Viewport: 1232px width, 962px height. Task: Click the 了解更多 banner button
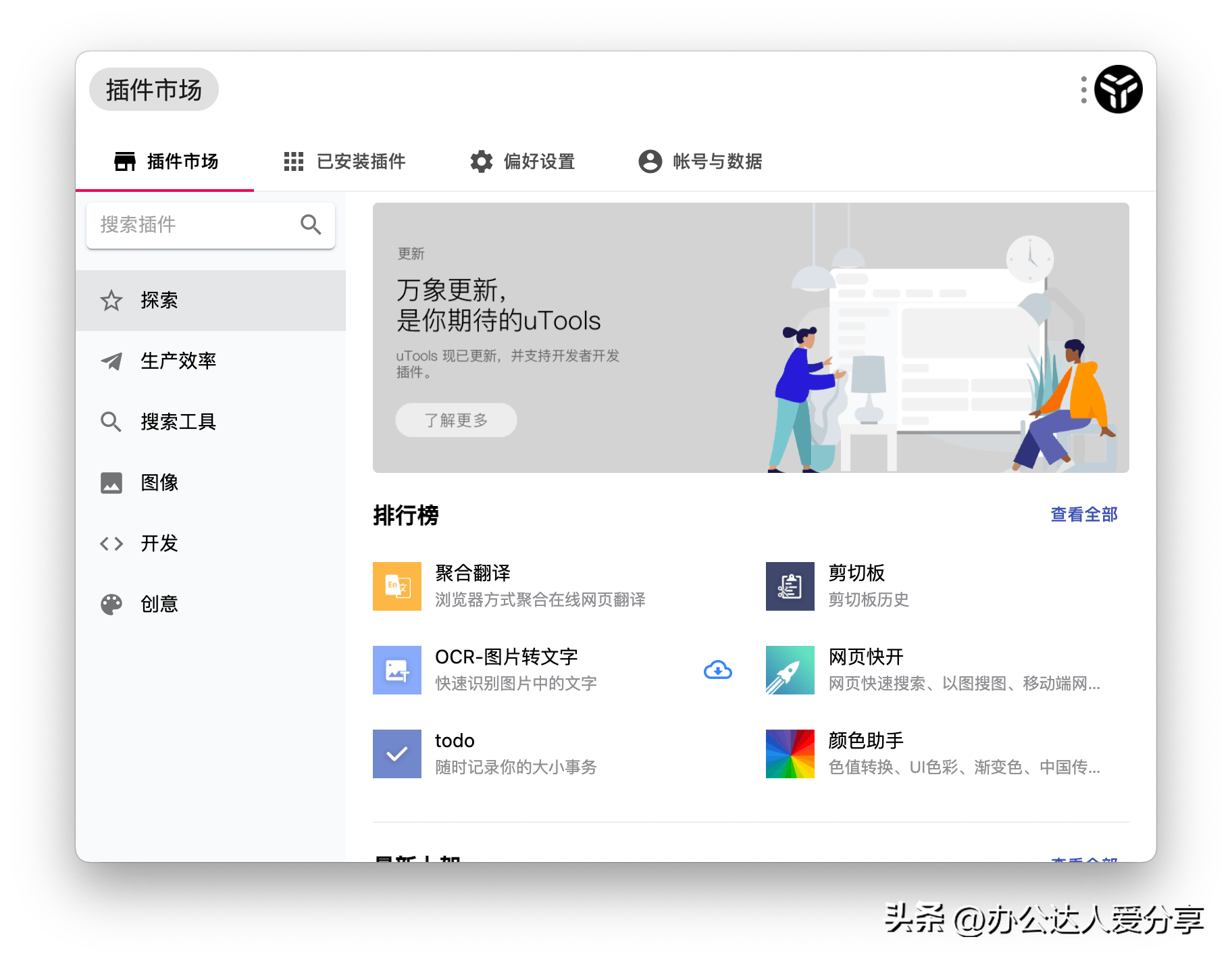pyautogui.click(x=456, y=420)
